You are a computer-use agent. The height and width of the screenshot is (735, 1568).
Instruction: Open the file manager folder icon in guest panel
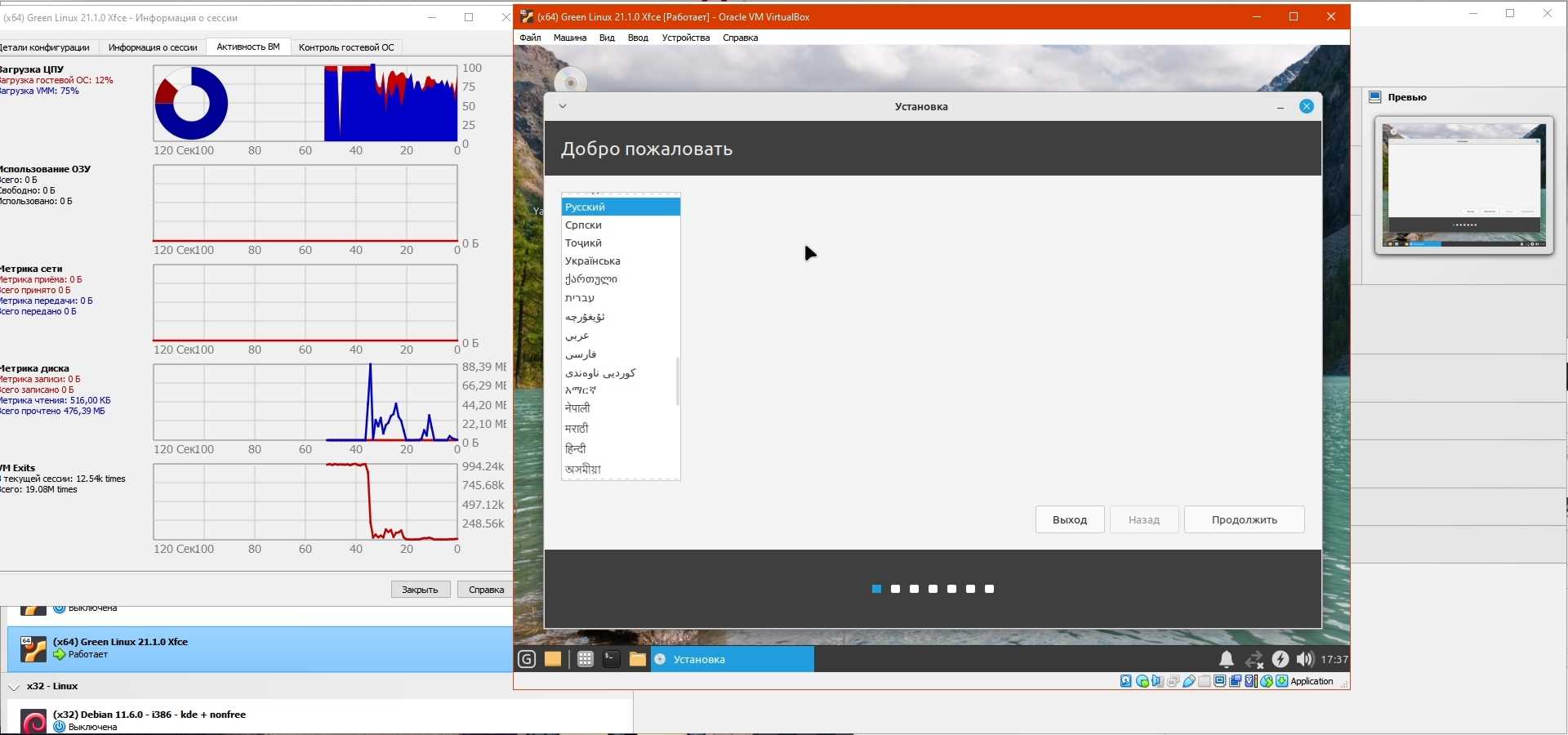click(x=637, y=659)
